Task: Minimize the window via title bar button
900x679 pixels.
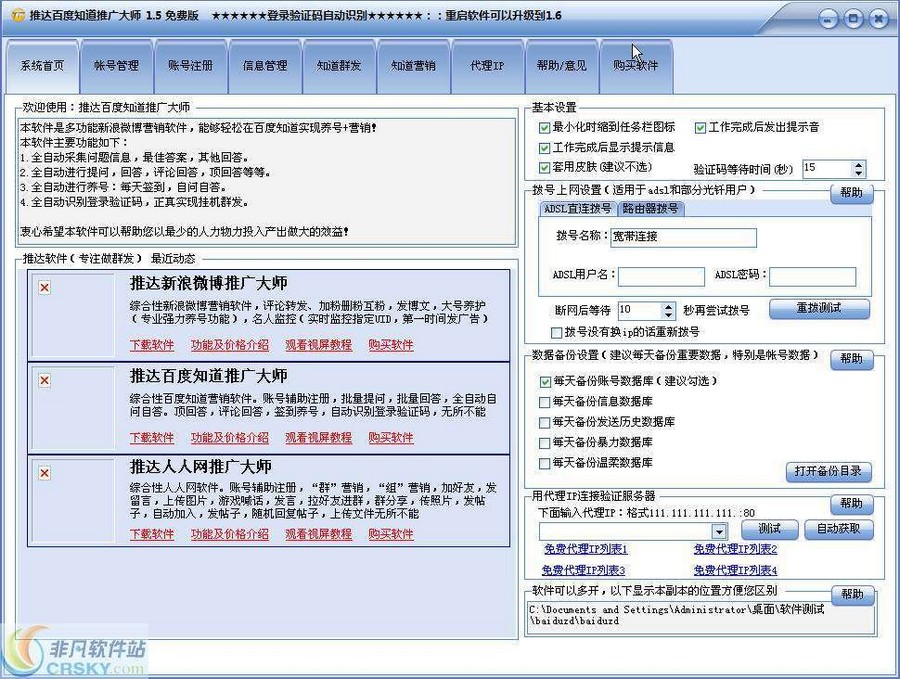Action: point(828,20)
